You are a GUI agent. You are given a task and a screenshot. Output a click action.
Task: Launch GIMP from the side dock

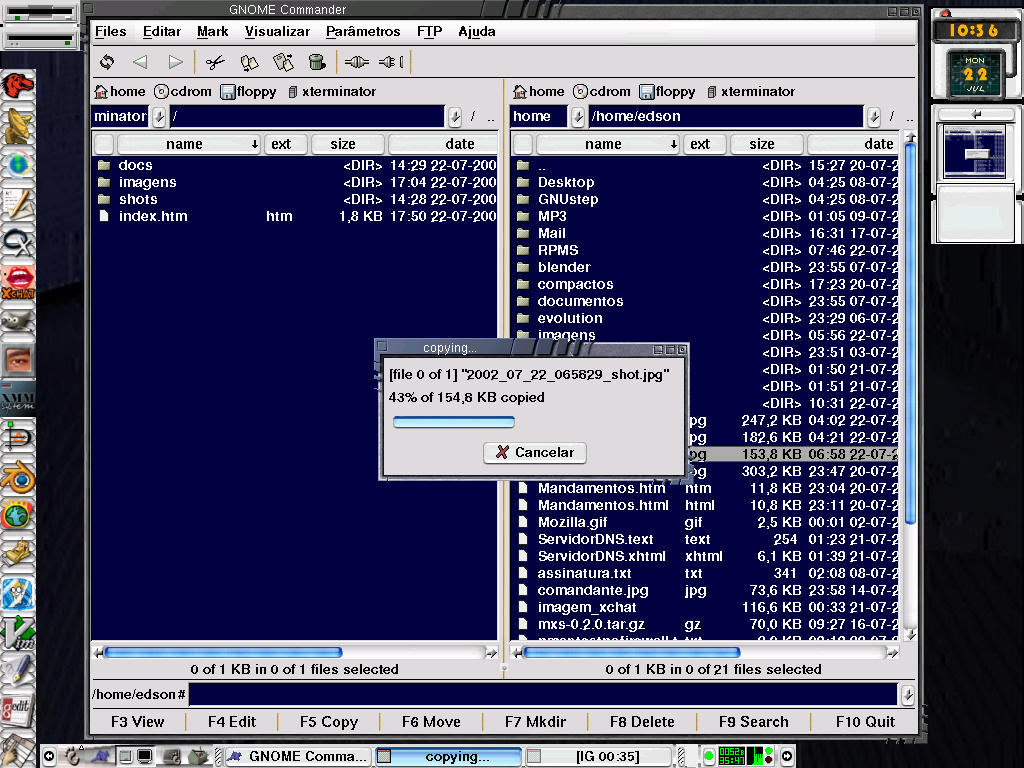coord(18,321)
